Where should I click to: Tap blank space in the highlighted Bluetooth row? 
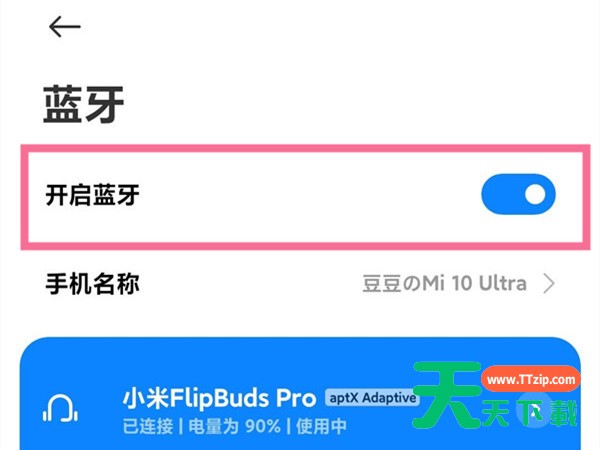(x=306, y=197)
